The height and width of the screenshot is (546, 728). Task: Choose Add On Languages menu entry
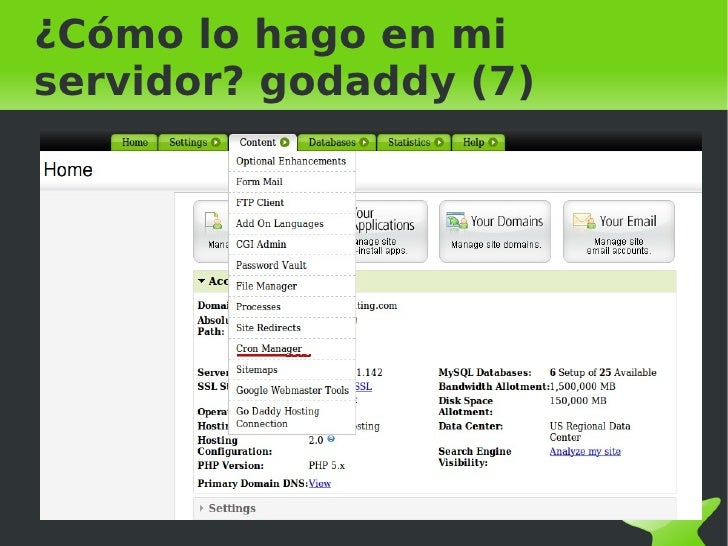pos(292,223)
